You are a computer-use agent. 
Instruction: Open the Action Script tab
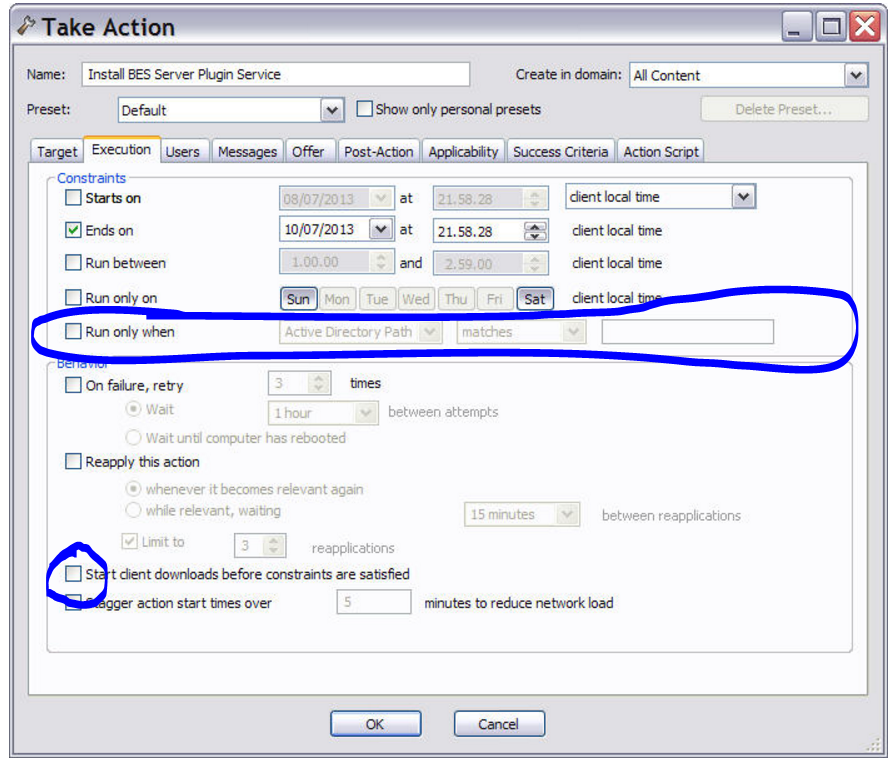pyautogui.click(x=660, y=152)
